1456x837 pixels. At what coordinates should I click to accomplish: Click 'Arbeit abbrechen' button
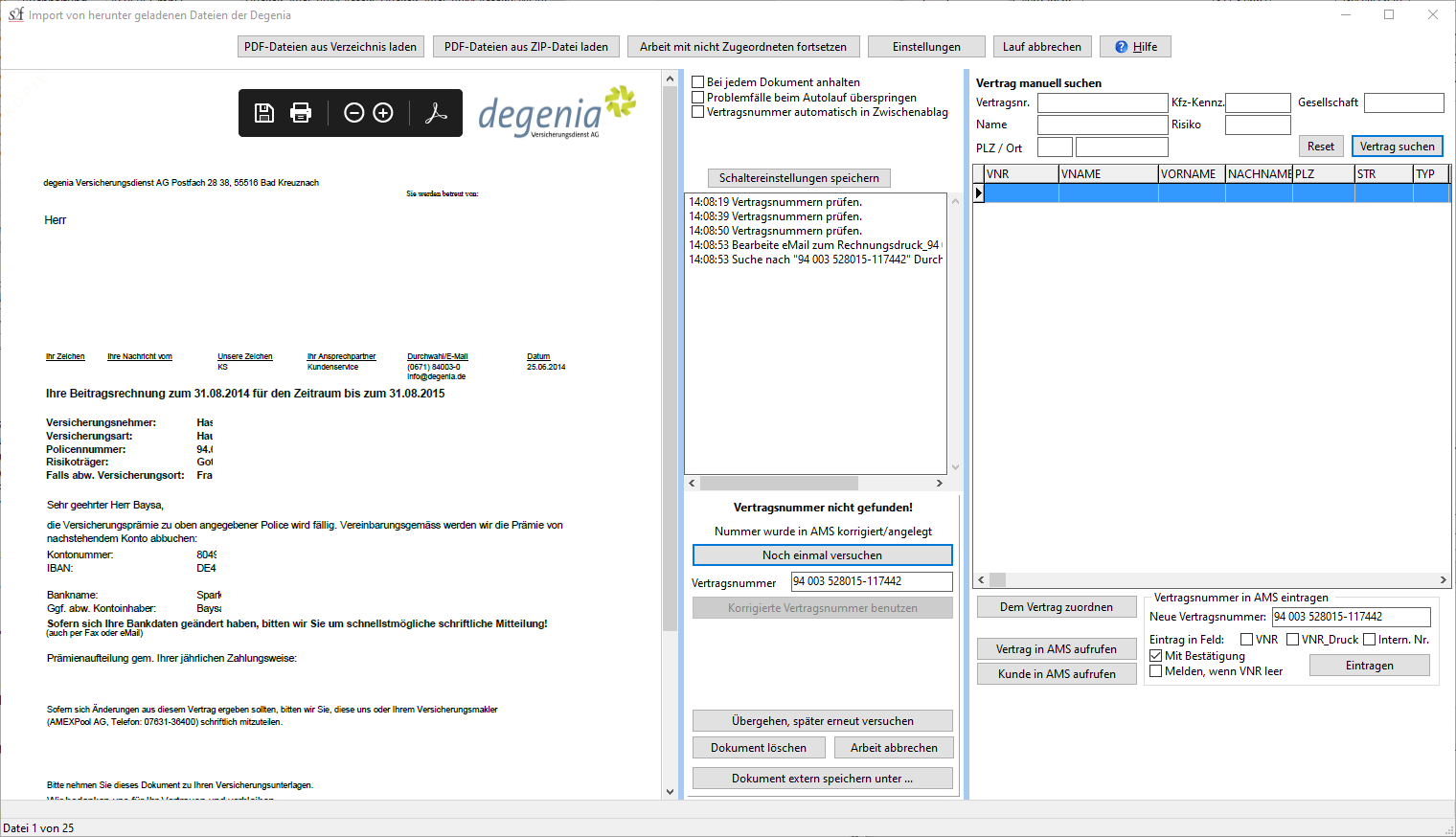[x=894, y=748]
